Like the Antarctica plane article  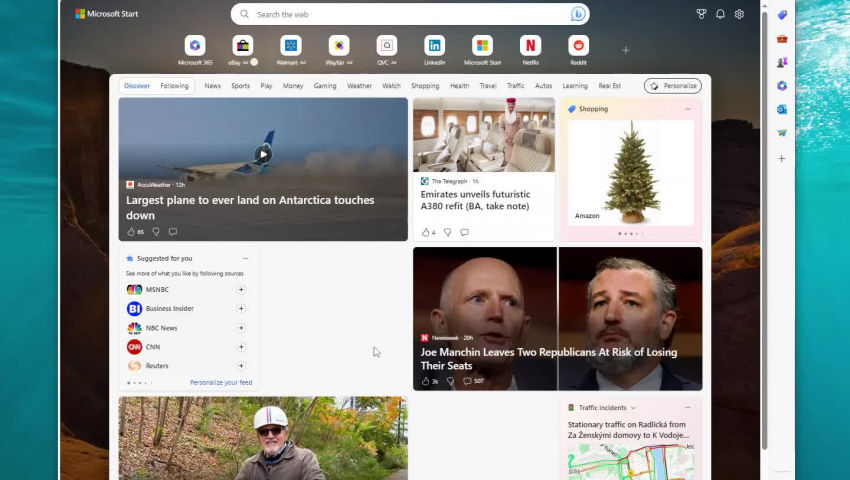pyautogui.click(x=131, y=232)
